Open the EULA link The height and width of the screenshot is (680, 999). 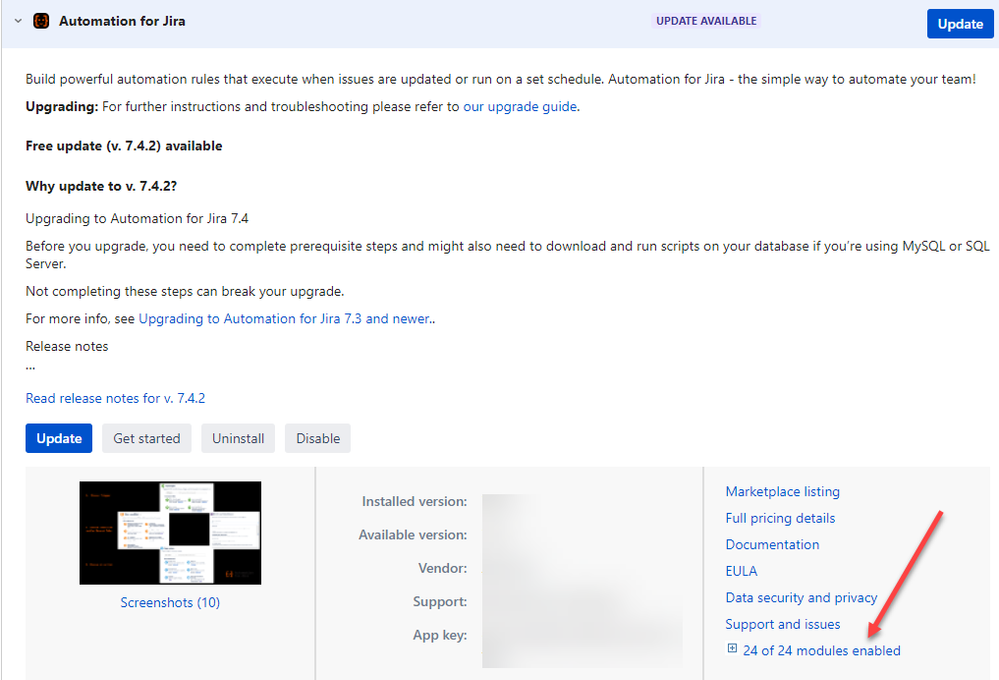741,571
